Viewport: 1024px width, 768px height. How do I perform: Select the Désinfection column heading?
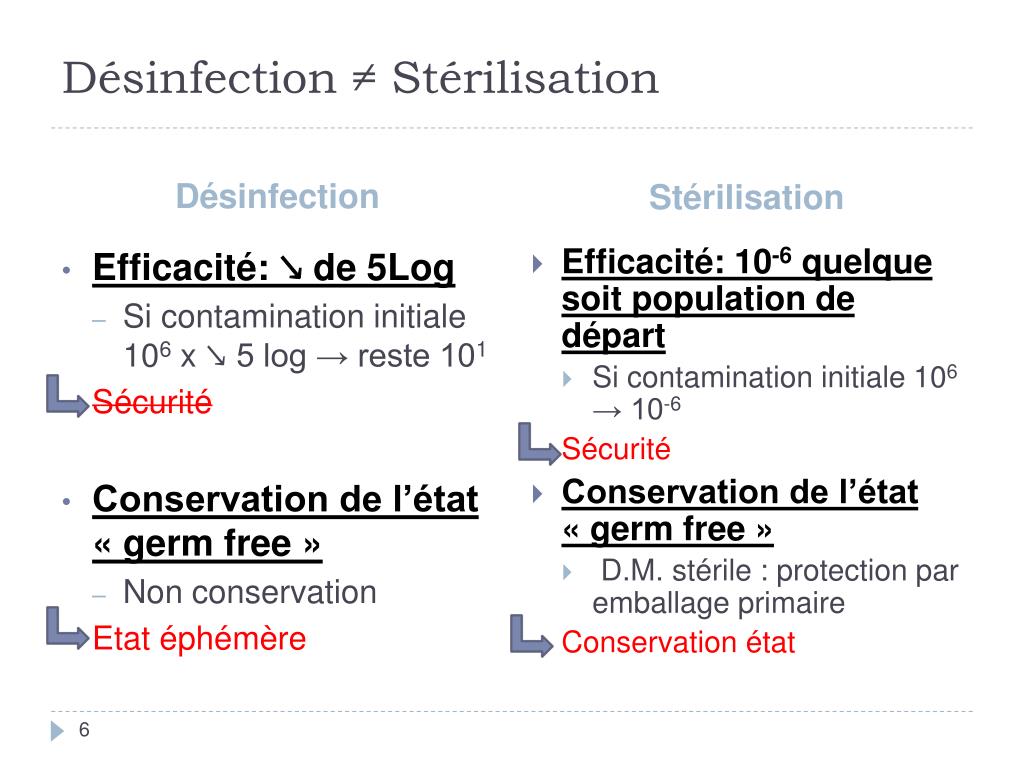click(x=278, y=196)
